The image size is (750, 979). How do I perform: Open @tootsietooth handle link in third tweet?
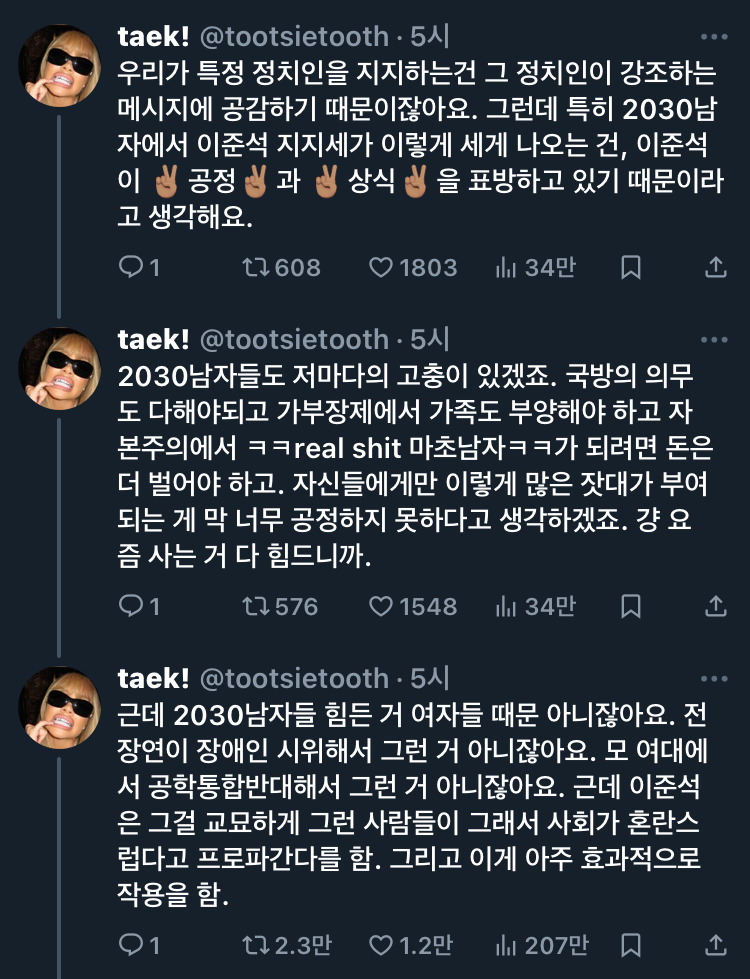(x=294, y=678)
